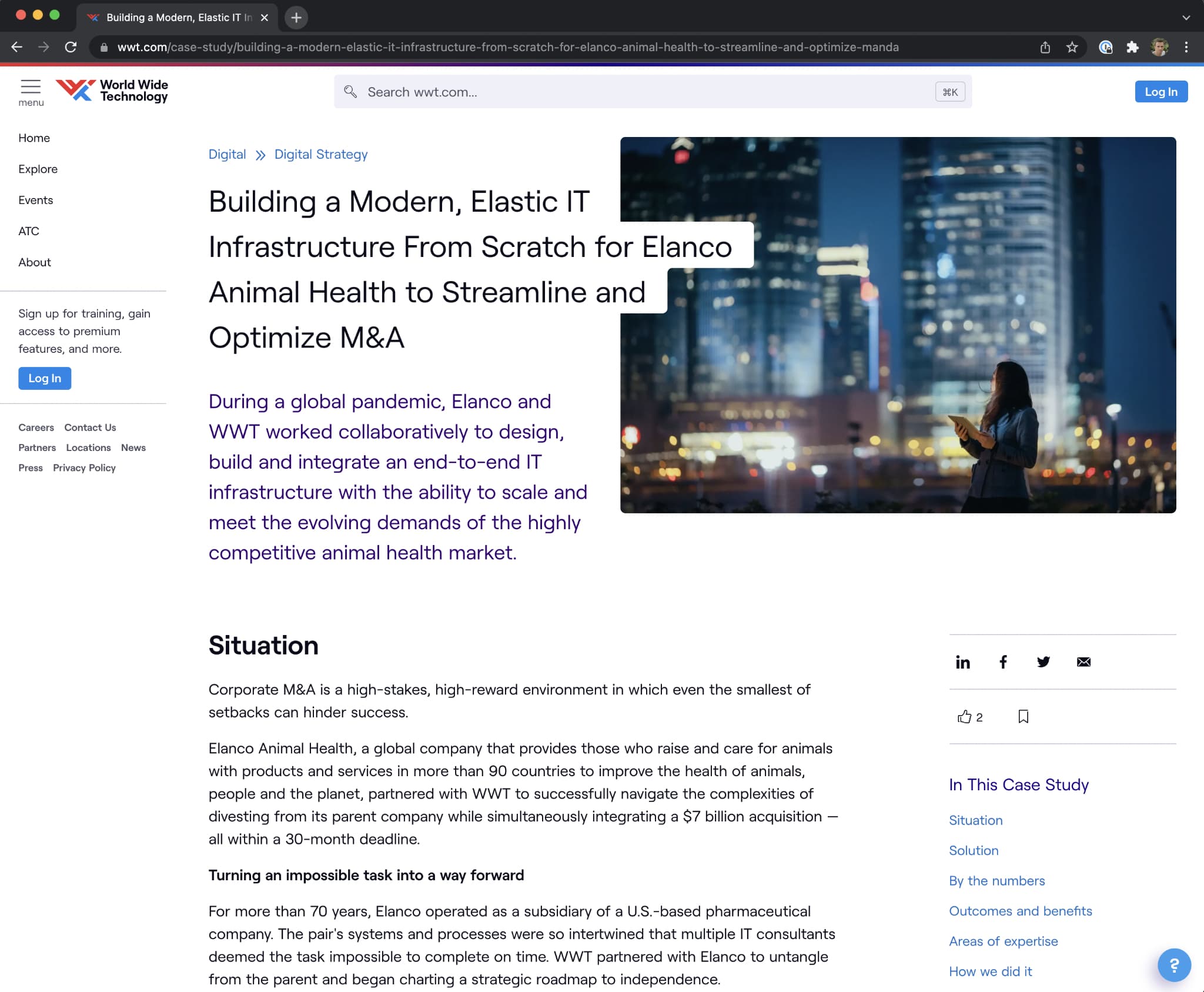Viewport: 1204px width, 992px height.
Task: Click the Outcomes and benefits anchor link
Action: [1021, 911]
